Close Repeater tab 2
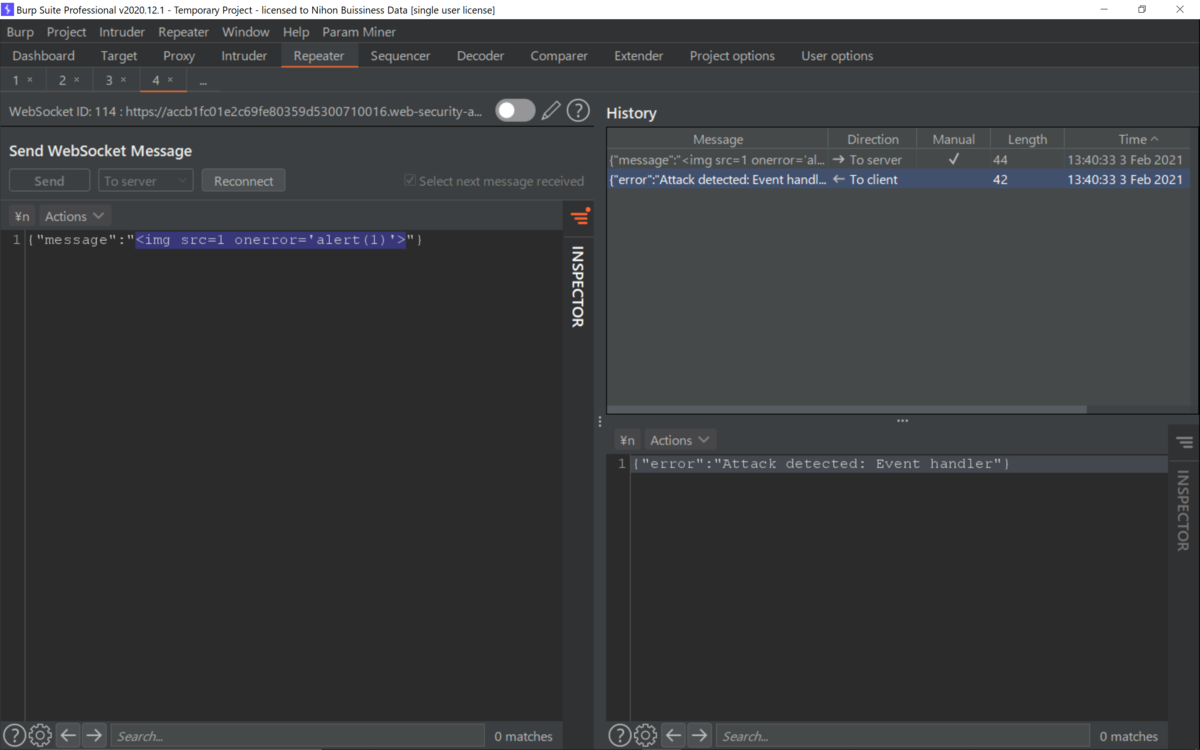The width and height of the screenshot is (1200, 750). point(77,80)
